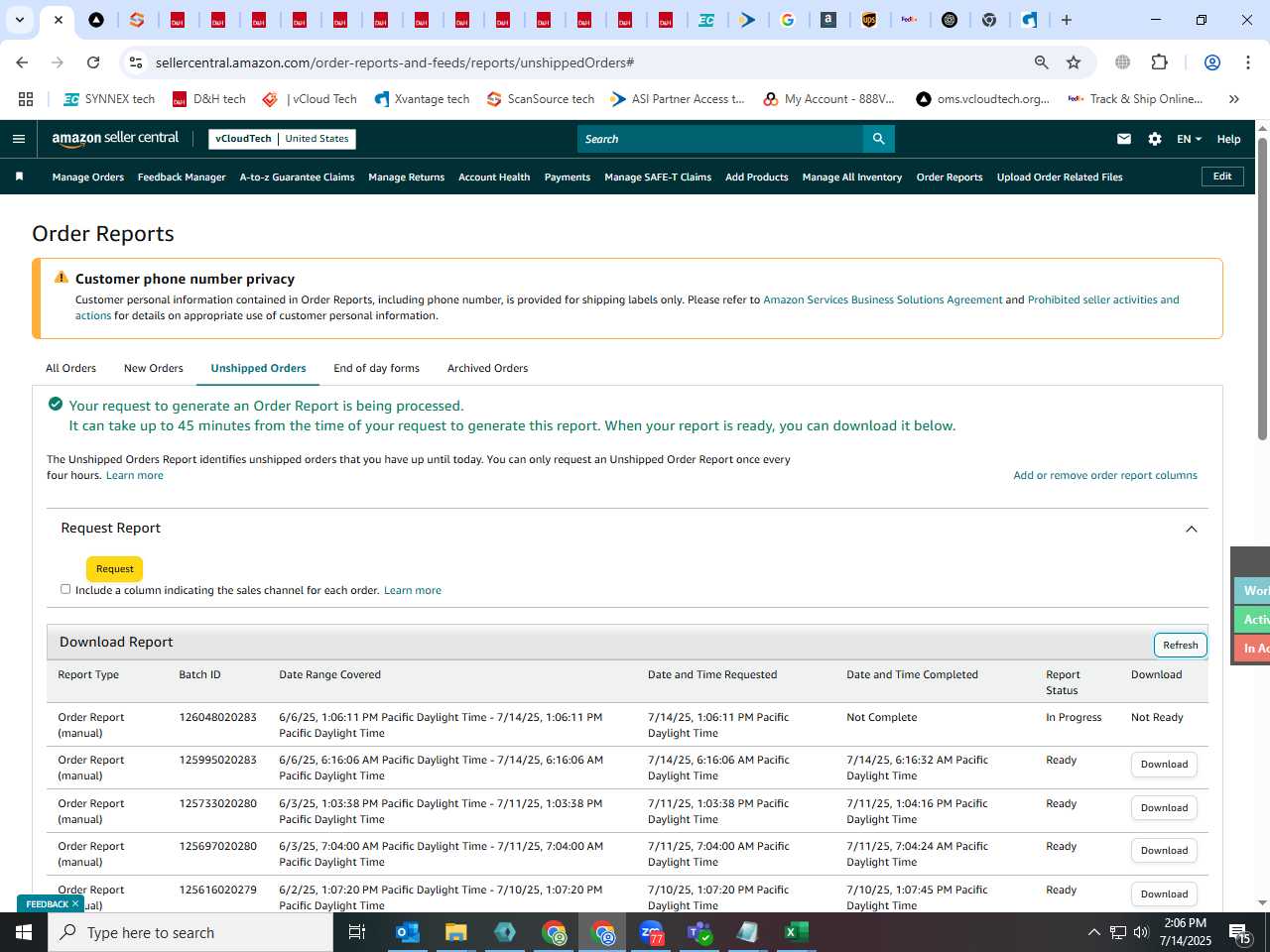1270x952 pixels.
Task: Click the Windows Start button
Action: click(24, 932)
